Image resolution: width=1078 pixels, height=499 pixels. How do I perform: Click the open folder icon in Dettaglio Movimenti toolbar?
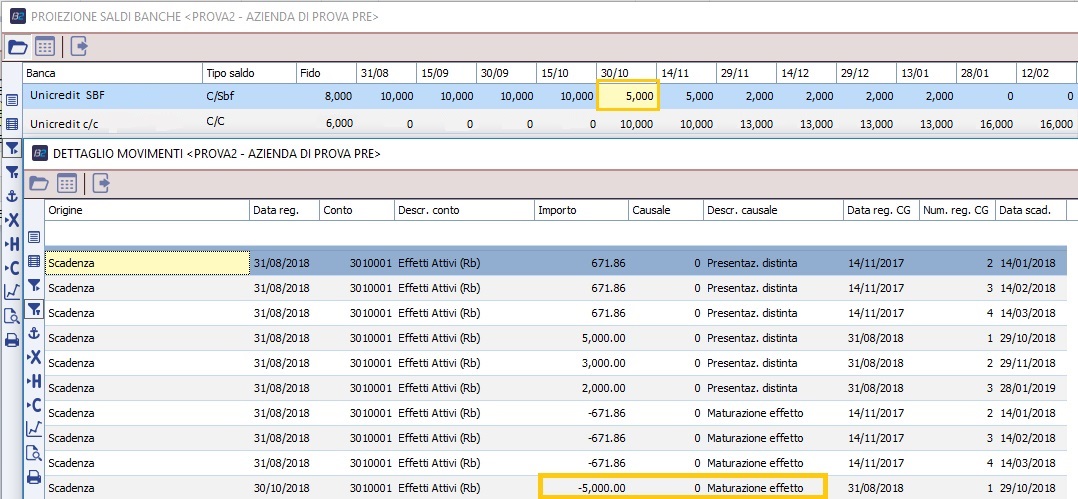(39, 184)
